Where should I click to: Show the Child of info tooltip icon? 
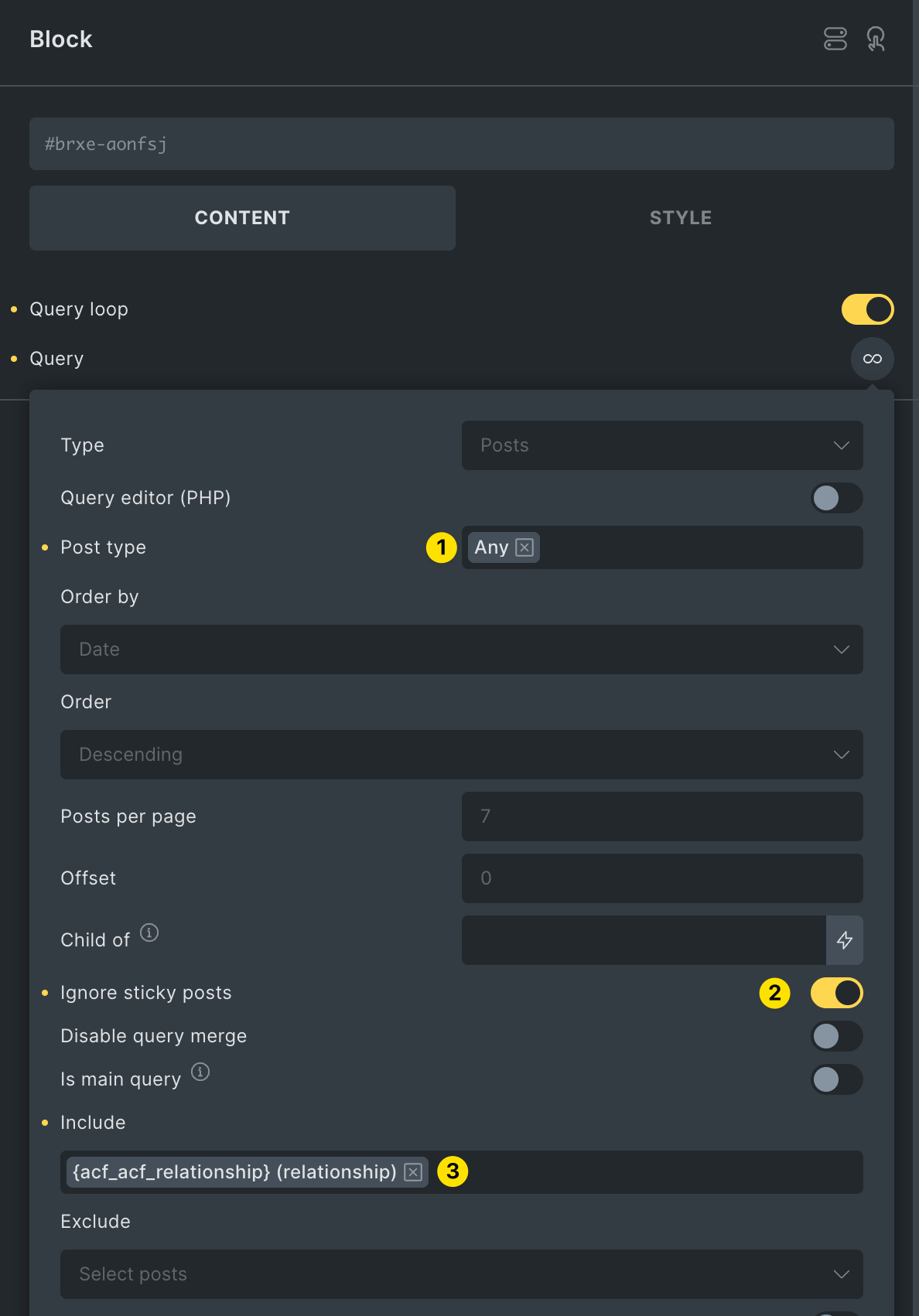point(149,932)
